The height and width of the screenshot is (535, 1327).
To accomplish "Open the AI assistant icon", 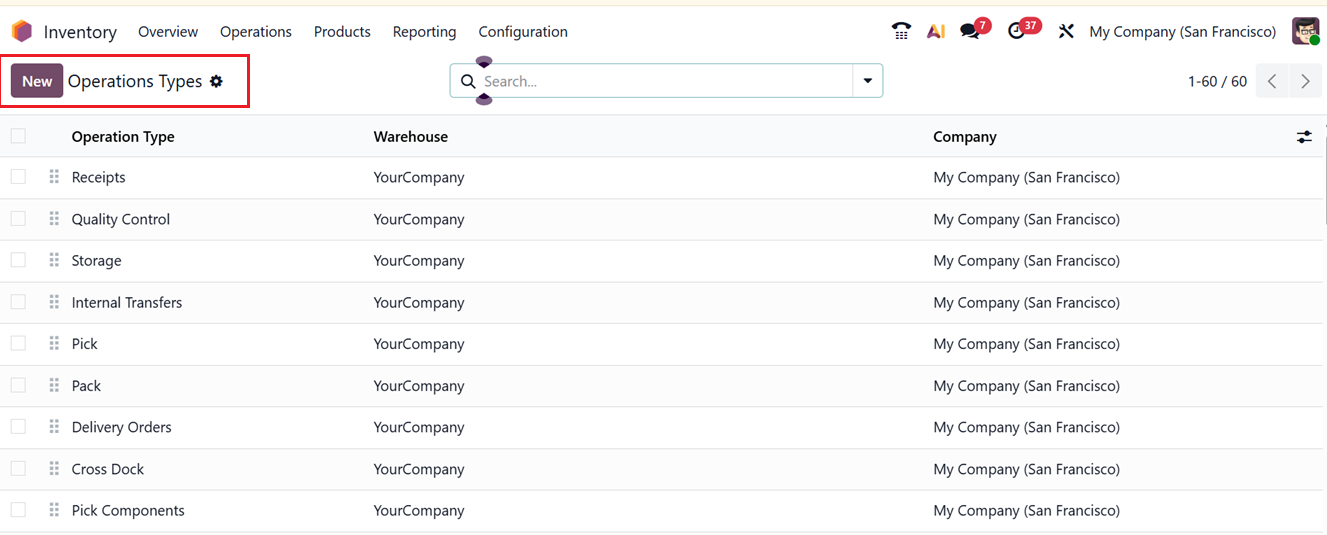I will (936, 32).
